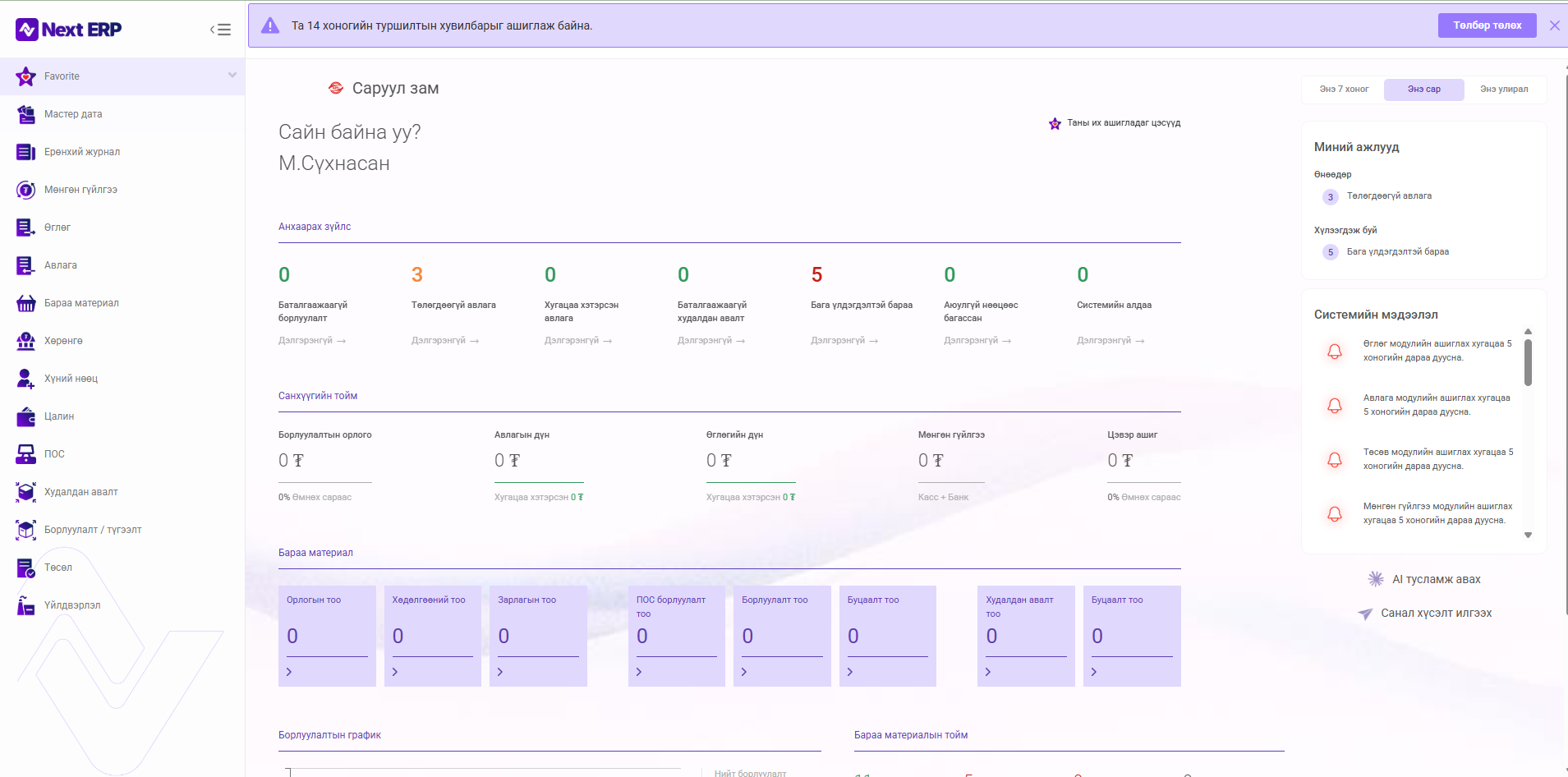Dismiss the trial period banner
Image resolution: width=1568 pixels, height=777 pixels.
[x=1554, y=25]
